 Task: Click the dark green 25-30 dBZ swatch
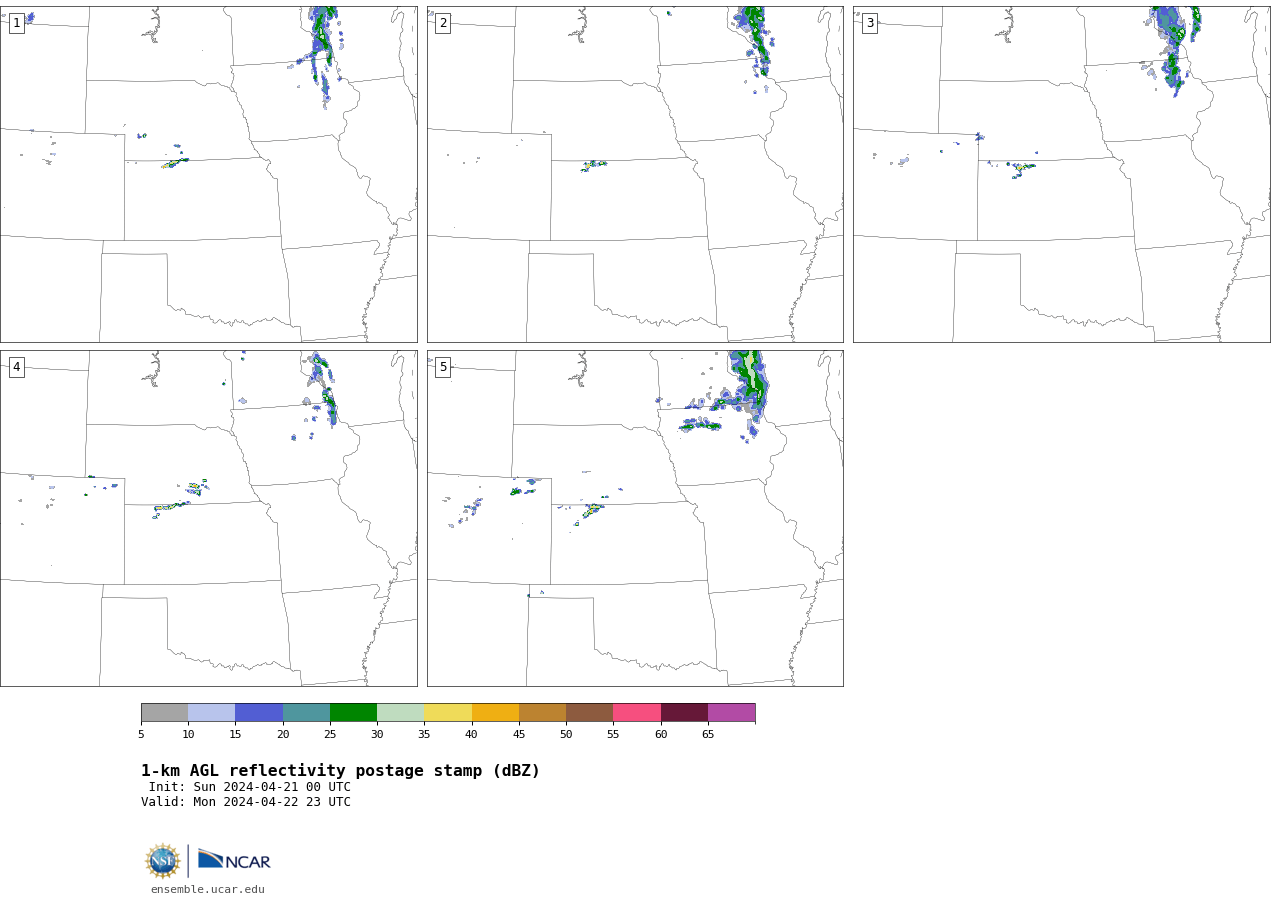[353, 713]
